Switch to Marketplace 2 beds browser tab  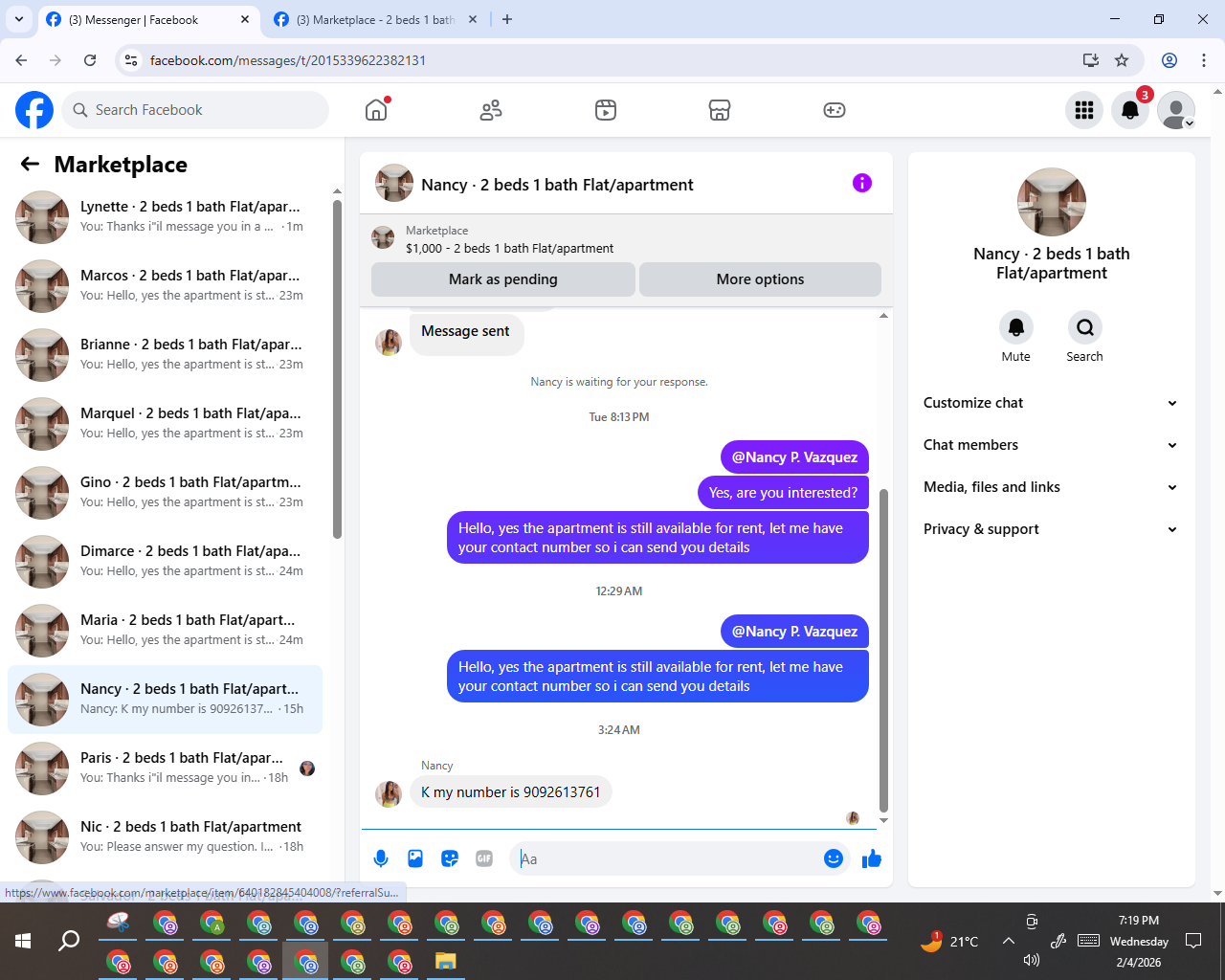click(376, 19)
